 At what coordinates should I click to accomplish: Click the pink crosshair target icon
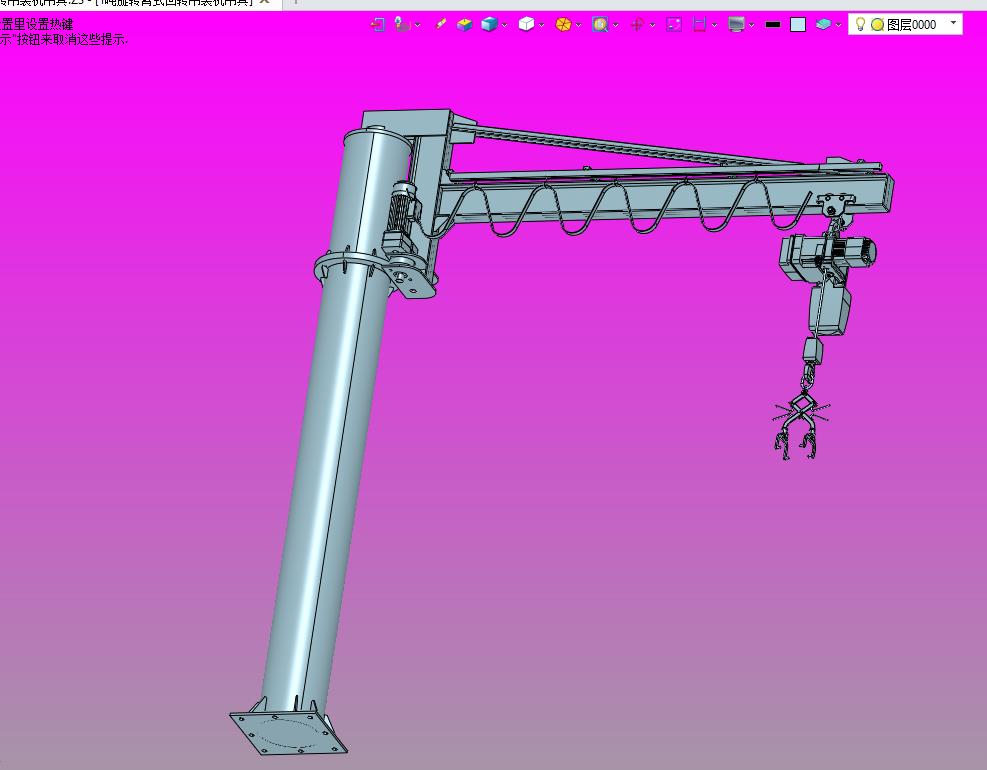(x=637, y=25)
